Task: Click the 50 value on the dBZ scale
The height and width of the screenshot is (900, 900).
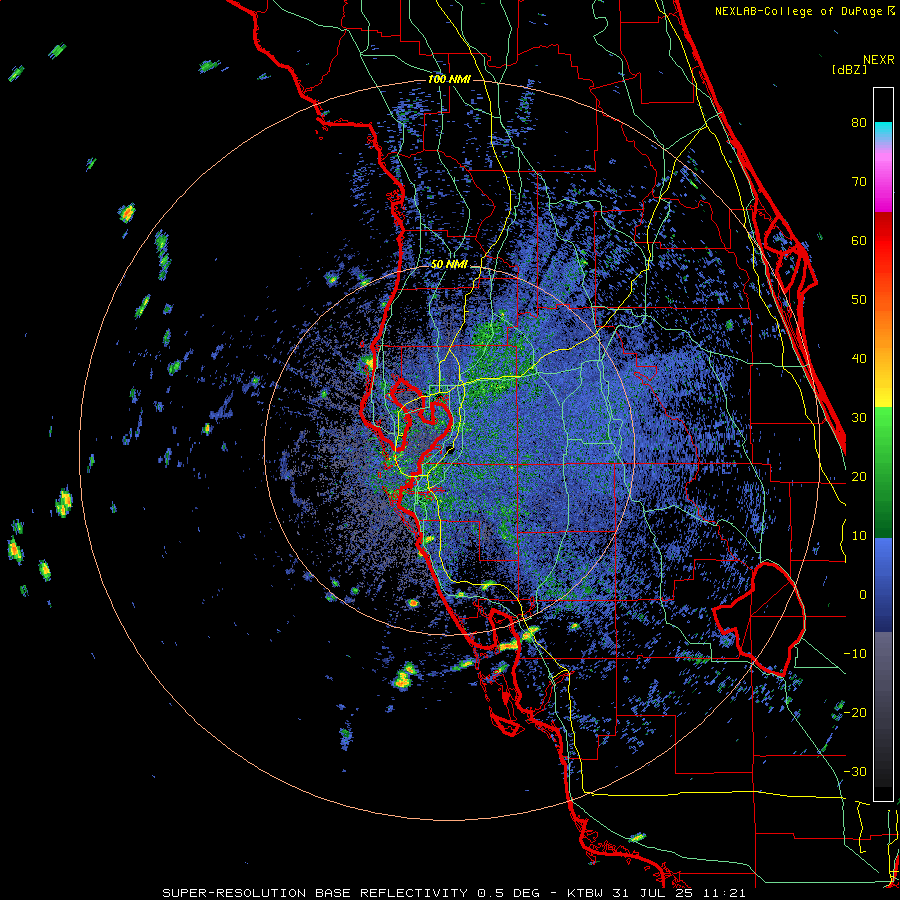Action: (859, 300)
